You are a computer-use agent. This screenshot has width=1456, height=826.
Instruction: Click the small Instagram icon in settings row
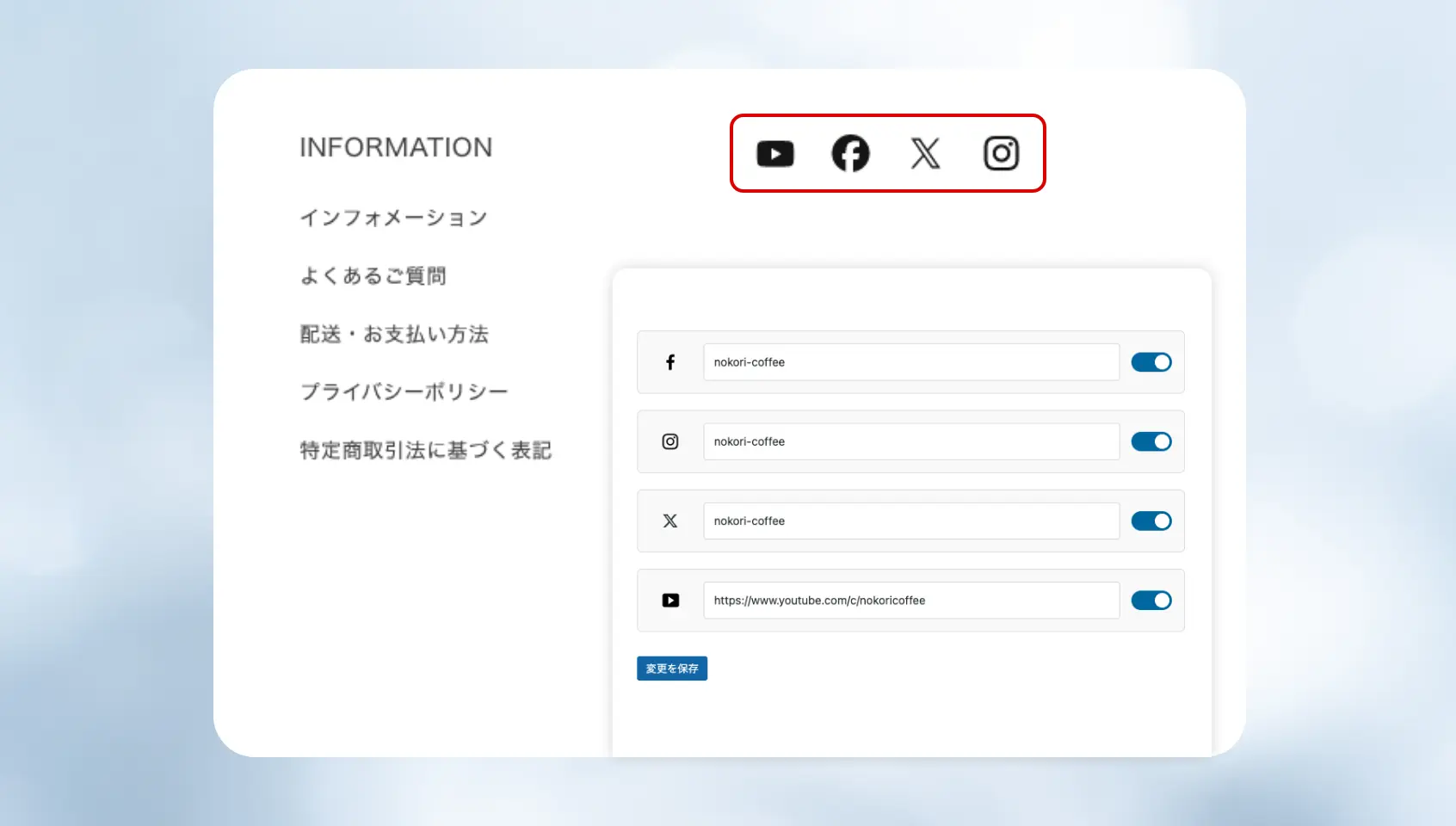(670, 441)
